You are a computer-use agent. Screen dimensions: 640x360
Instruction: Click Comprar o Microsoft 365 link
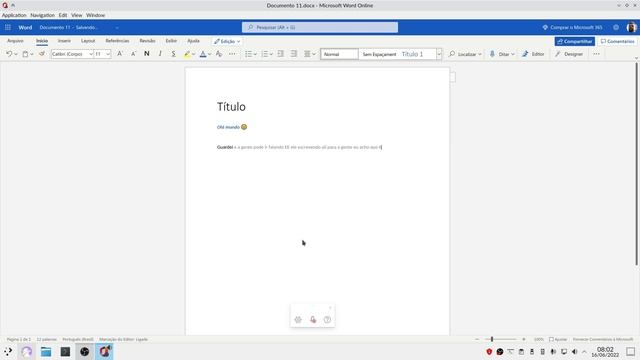pos(572,27)
